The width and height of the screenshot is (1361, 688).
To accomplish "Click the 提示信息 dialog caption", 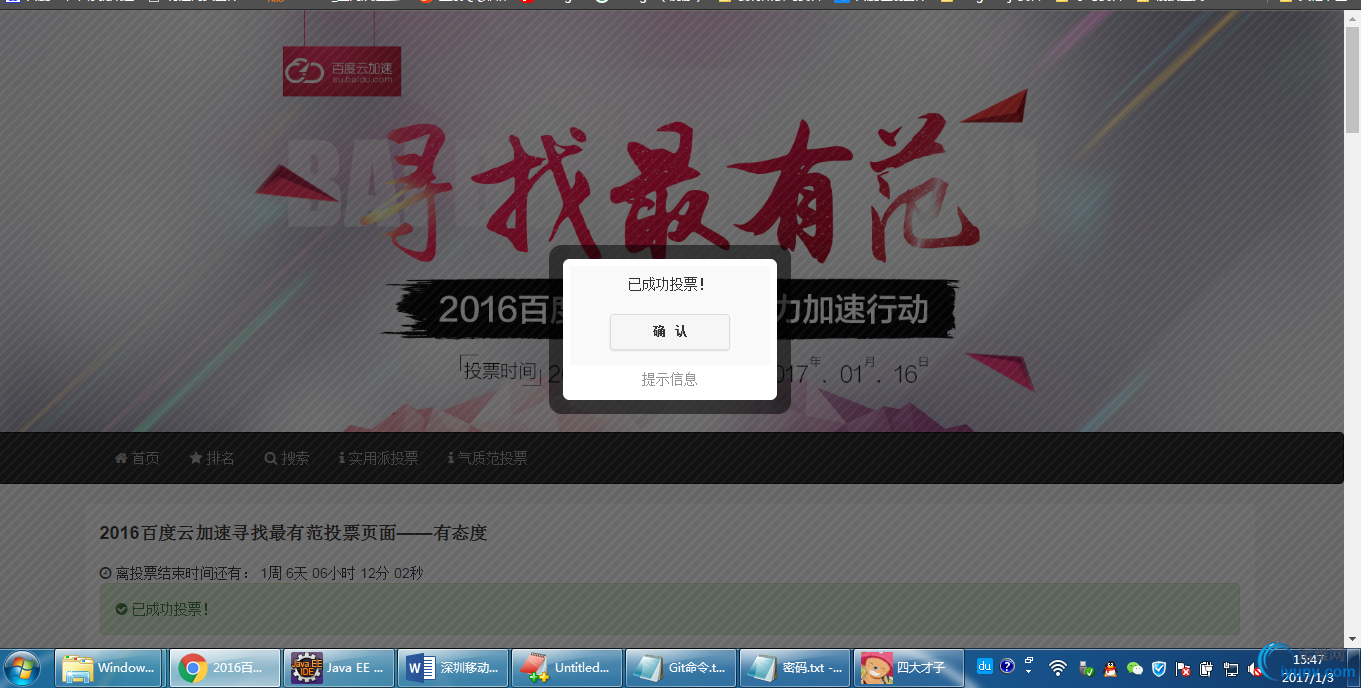I will [670, 380].
